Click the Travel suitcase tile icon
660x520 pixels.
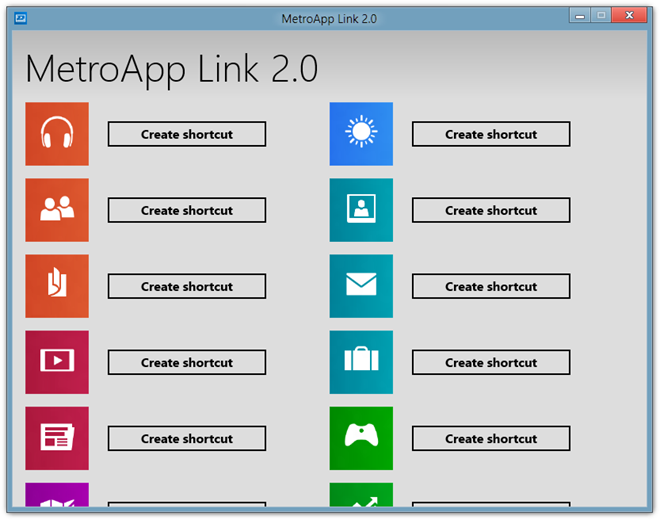[x=361, y=362]
